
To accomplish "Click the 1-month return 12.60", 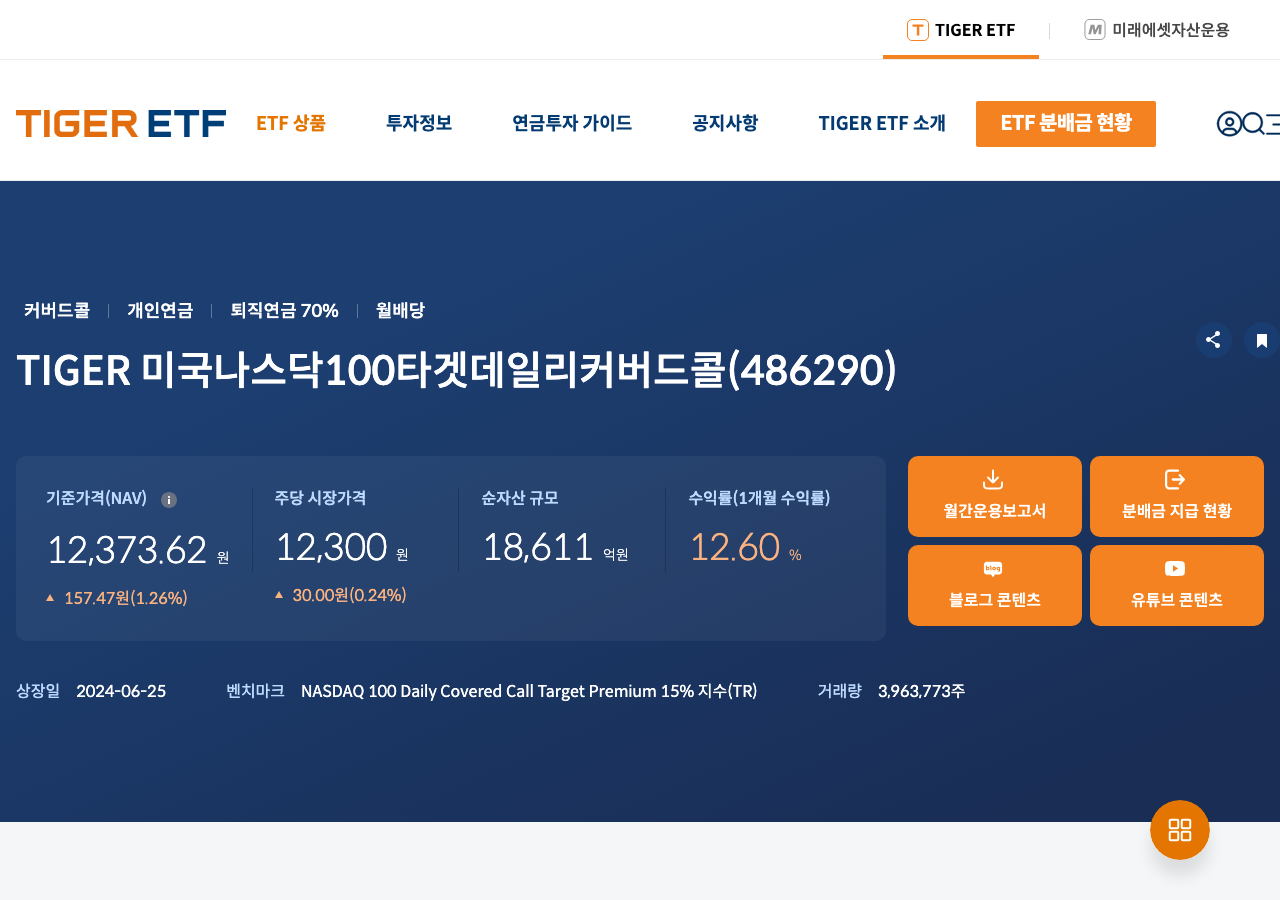I will point(735,547).
